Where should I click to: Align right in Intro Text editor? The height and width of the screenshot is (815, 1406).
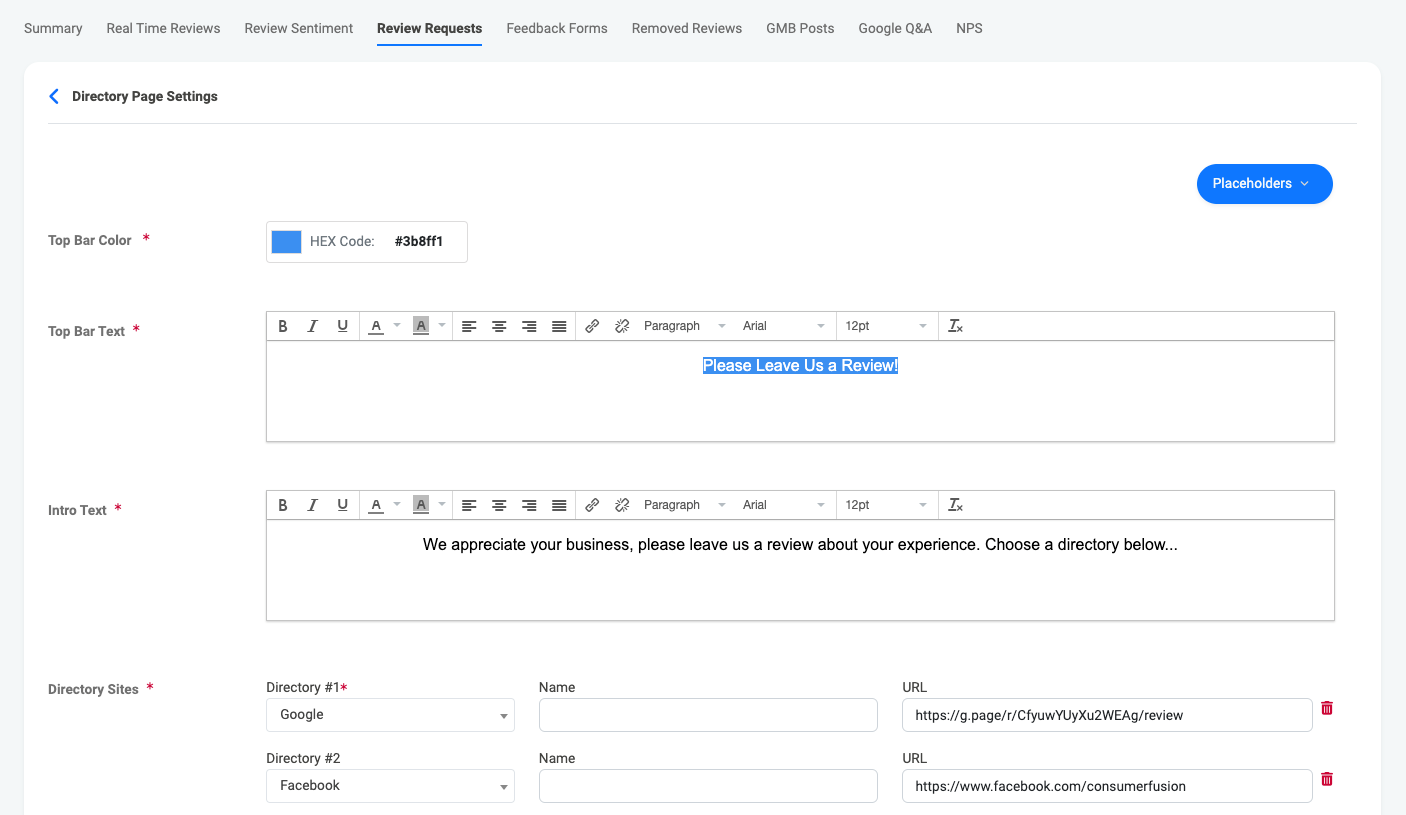click(x=529, y=505)
